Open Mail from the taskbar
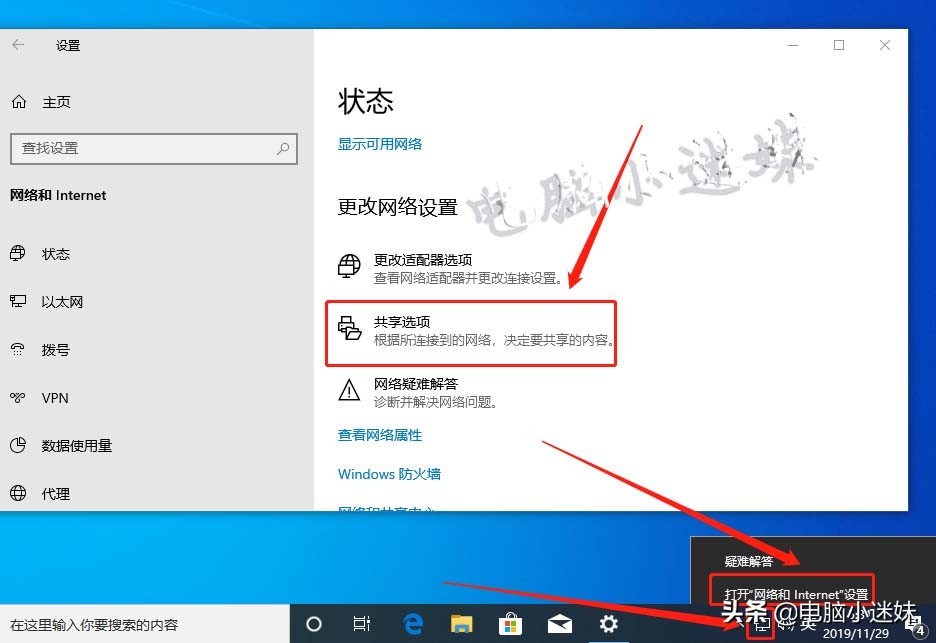Image resolution: width=936 pixels, height=643 pixels. coord(559,624)
